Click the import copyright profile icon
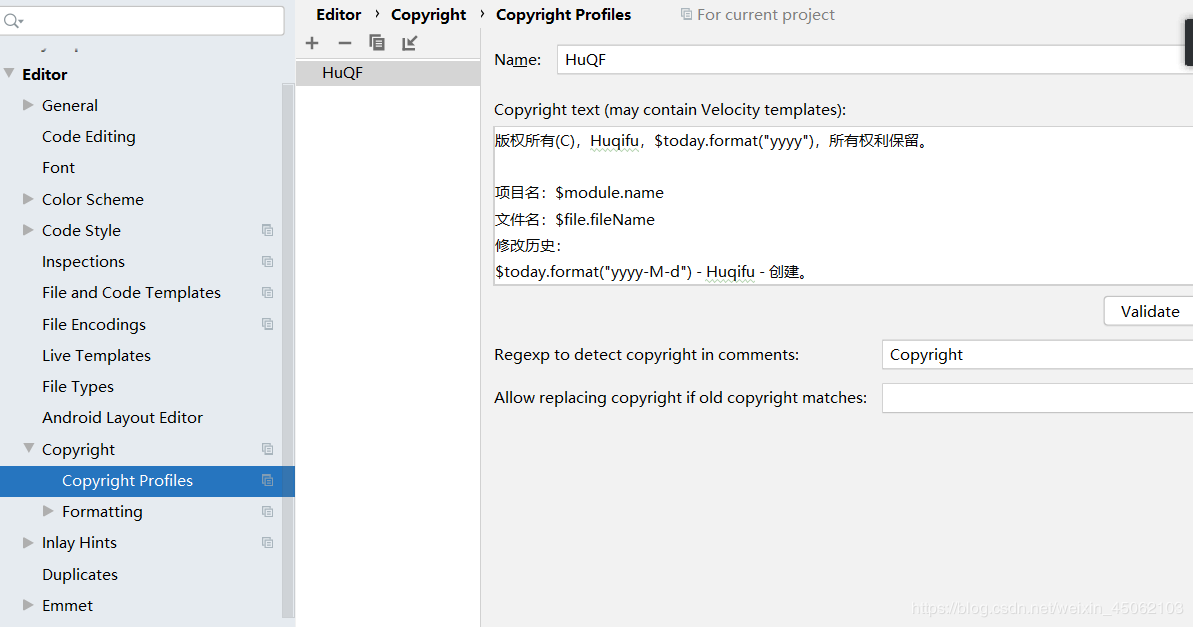1193x627 pixels. pos(409,43)
